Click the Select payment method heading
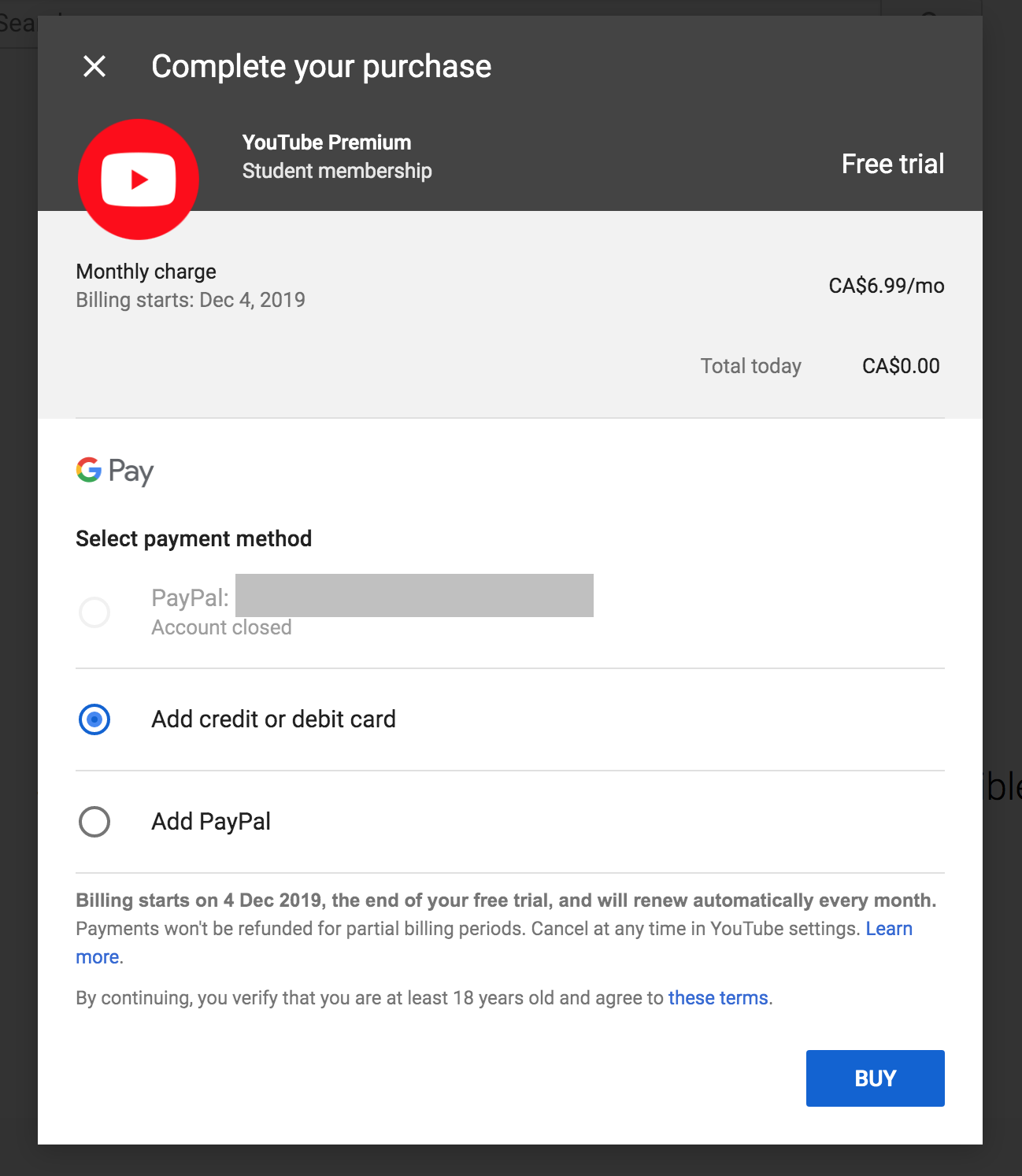The width and height of the screenshot is (1022, 1176). tap(194, 538)
